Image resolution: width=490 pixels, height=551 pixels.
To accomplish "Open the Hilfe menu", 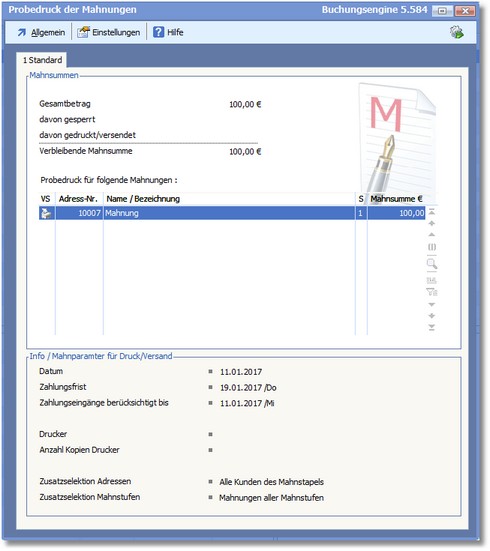I will click(x=168, y=32).
